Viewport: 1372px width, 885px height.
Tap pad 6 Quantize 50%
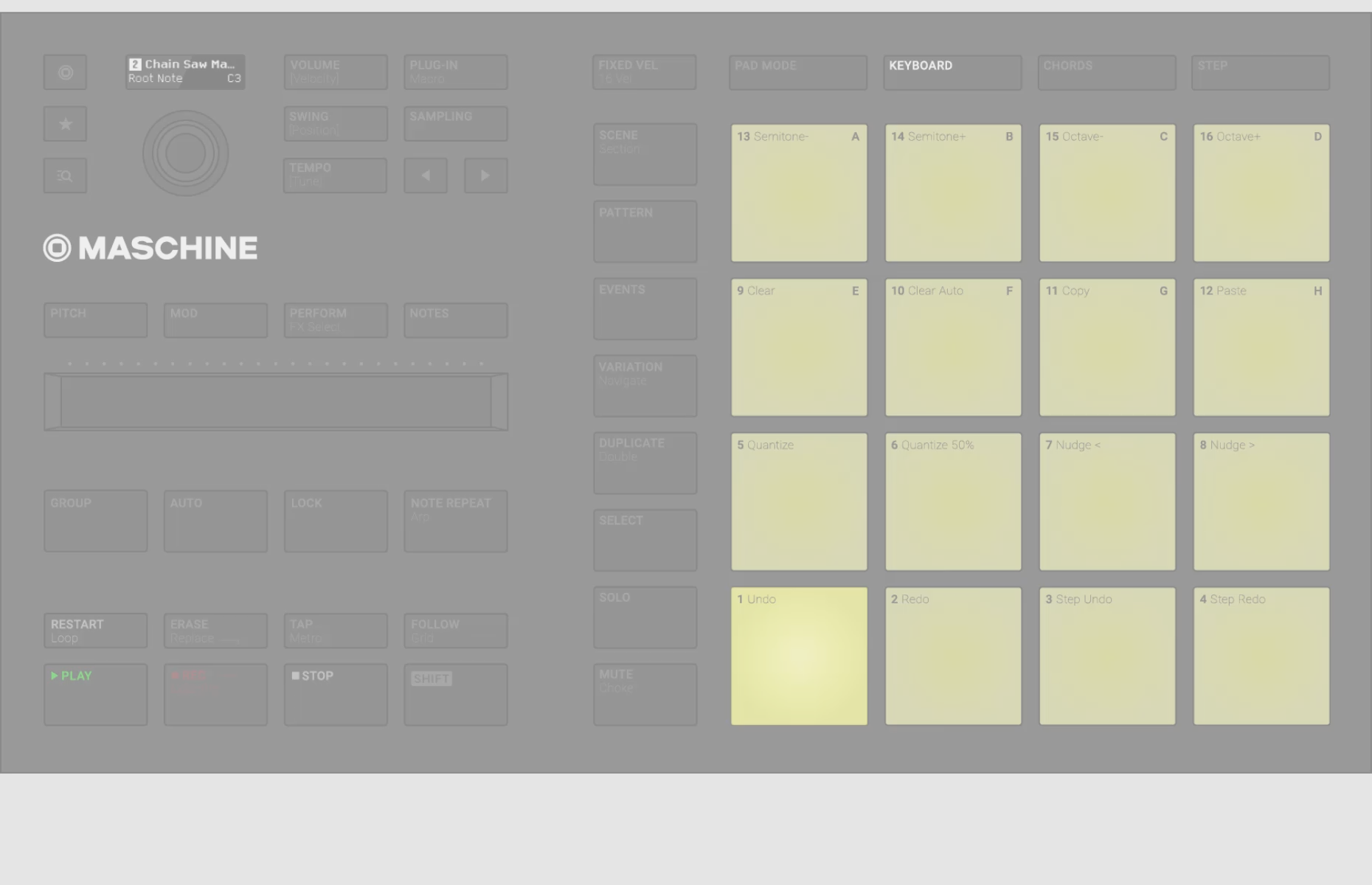click(x=953, y=502)
